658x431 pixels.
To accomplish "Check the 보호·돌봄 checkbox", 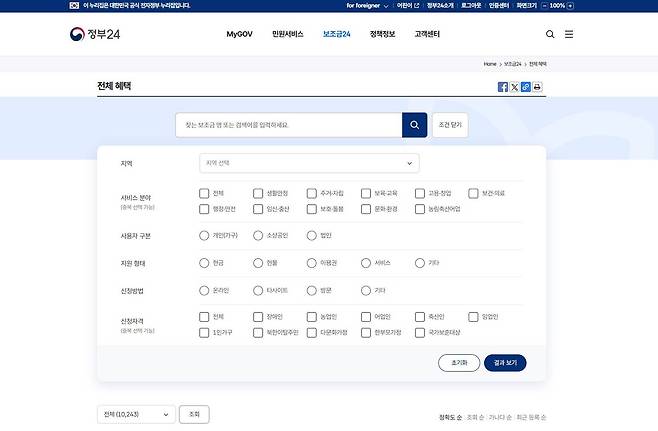I will [x=311, y=209].
